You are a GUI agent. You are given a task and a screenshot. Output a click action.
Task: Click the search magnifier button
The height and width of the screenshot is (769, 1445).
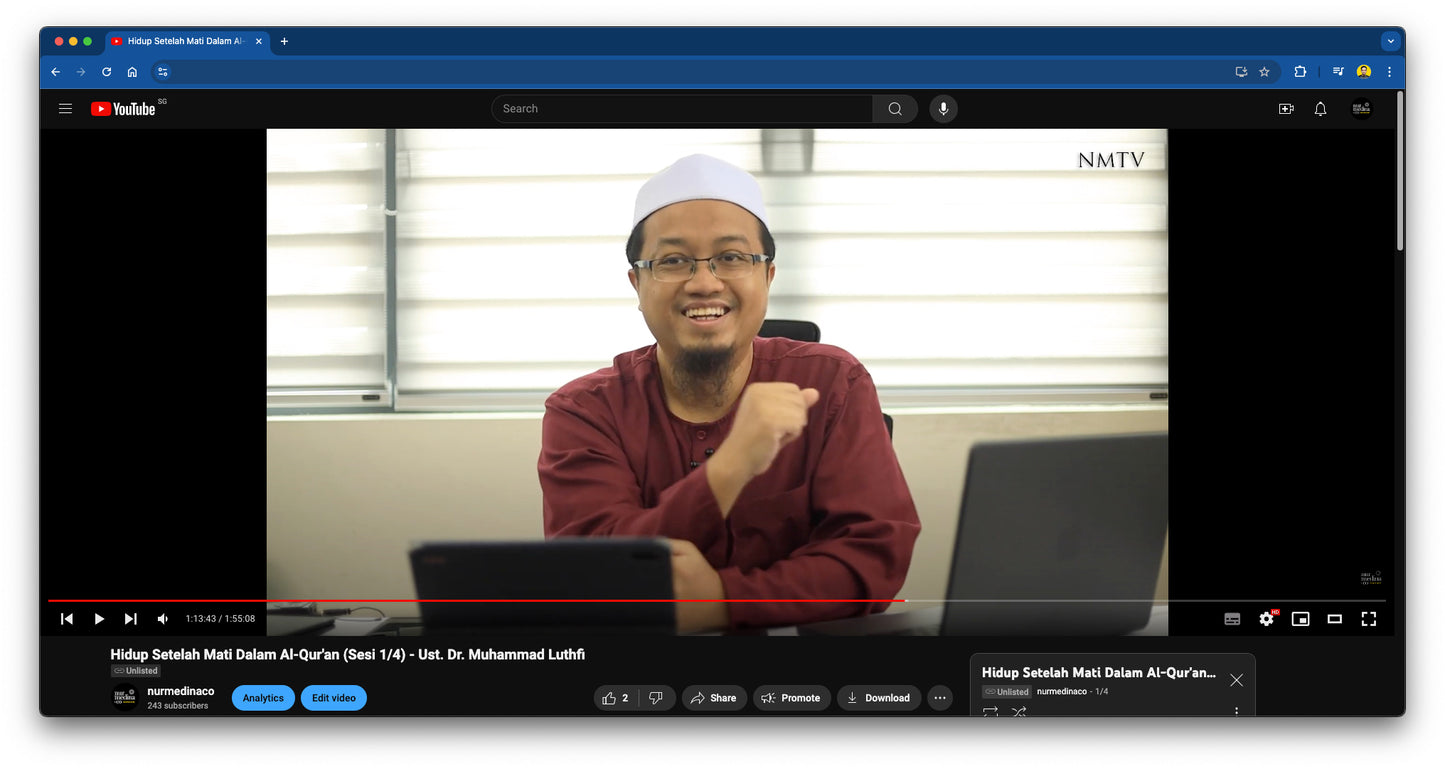click(x=895, y=109)
